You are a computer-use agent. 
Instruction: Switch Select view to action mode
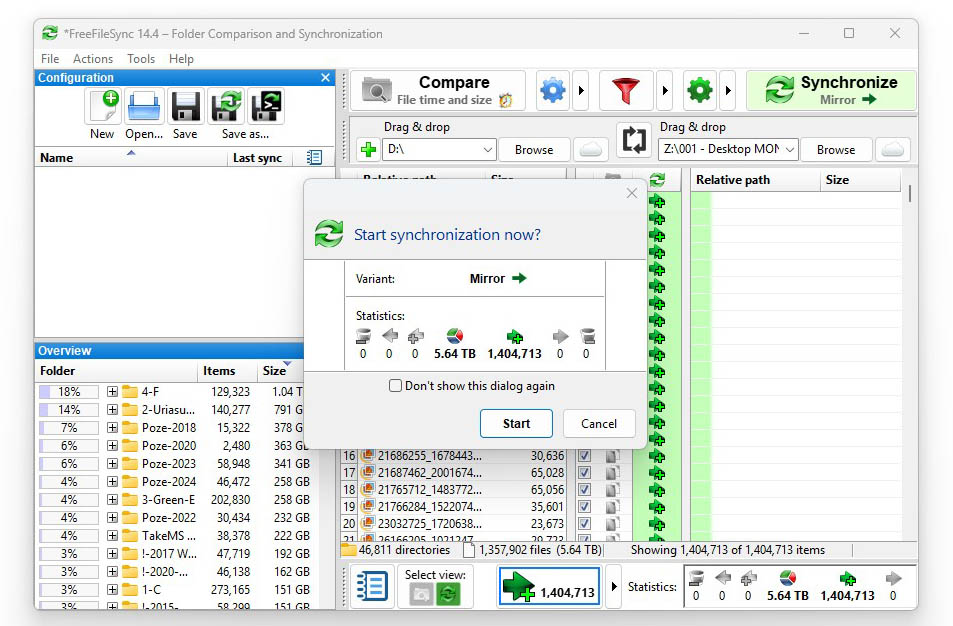[x=447, y=594]
